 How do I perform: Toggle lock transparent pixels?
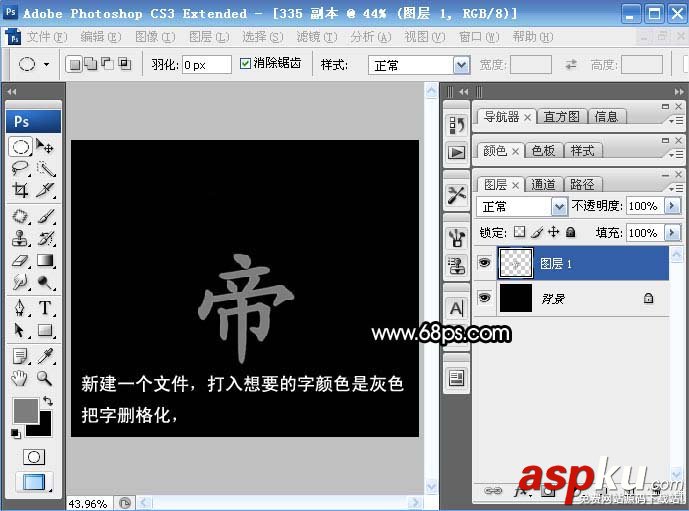coord(519,232)
